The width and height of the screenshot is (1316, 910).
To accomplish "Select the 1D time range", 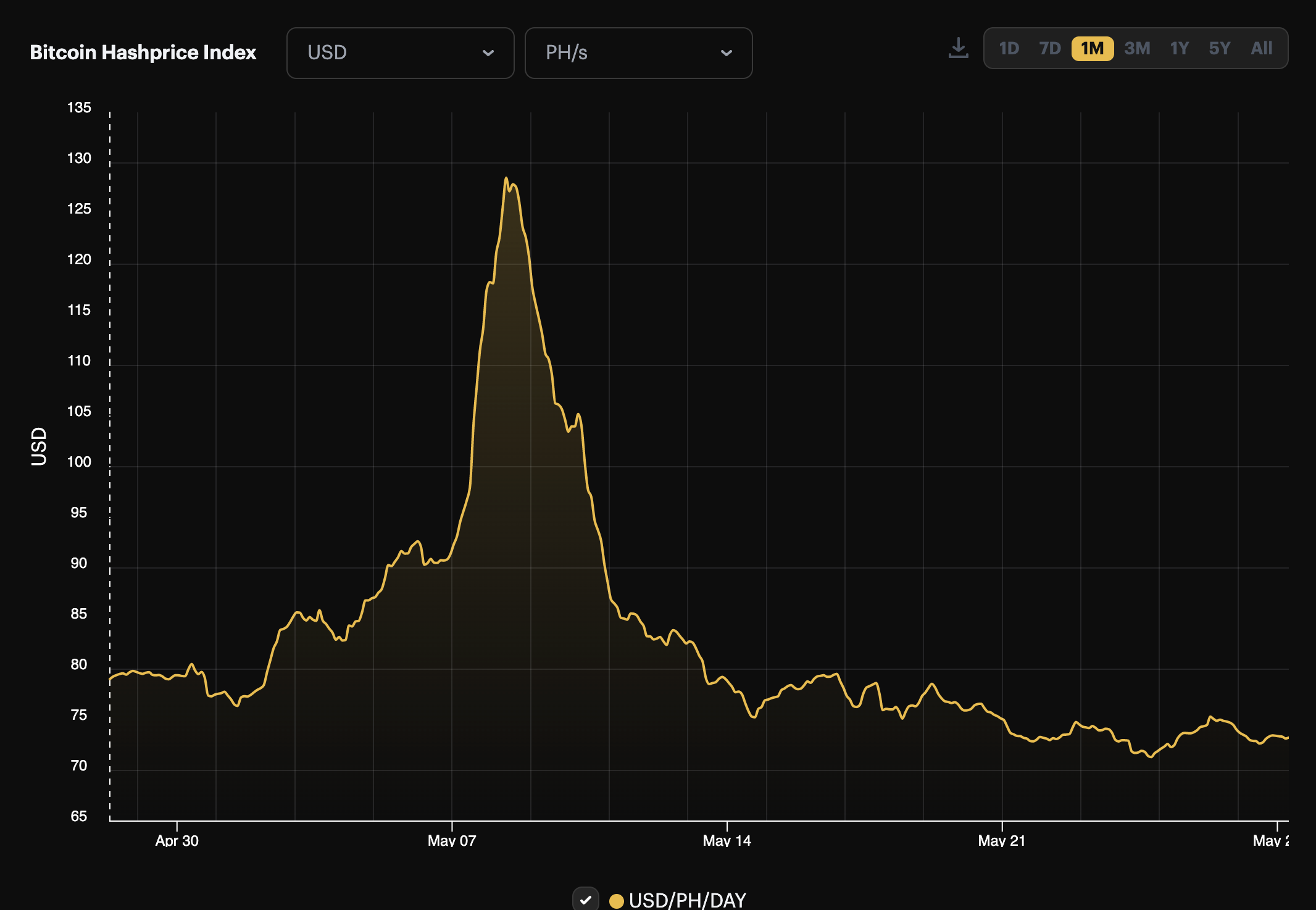I will click(x=1010, y=48).
